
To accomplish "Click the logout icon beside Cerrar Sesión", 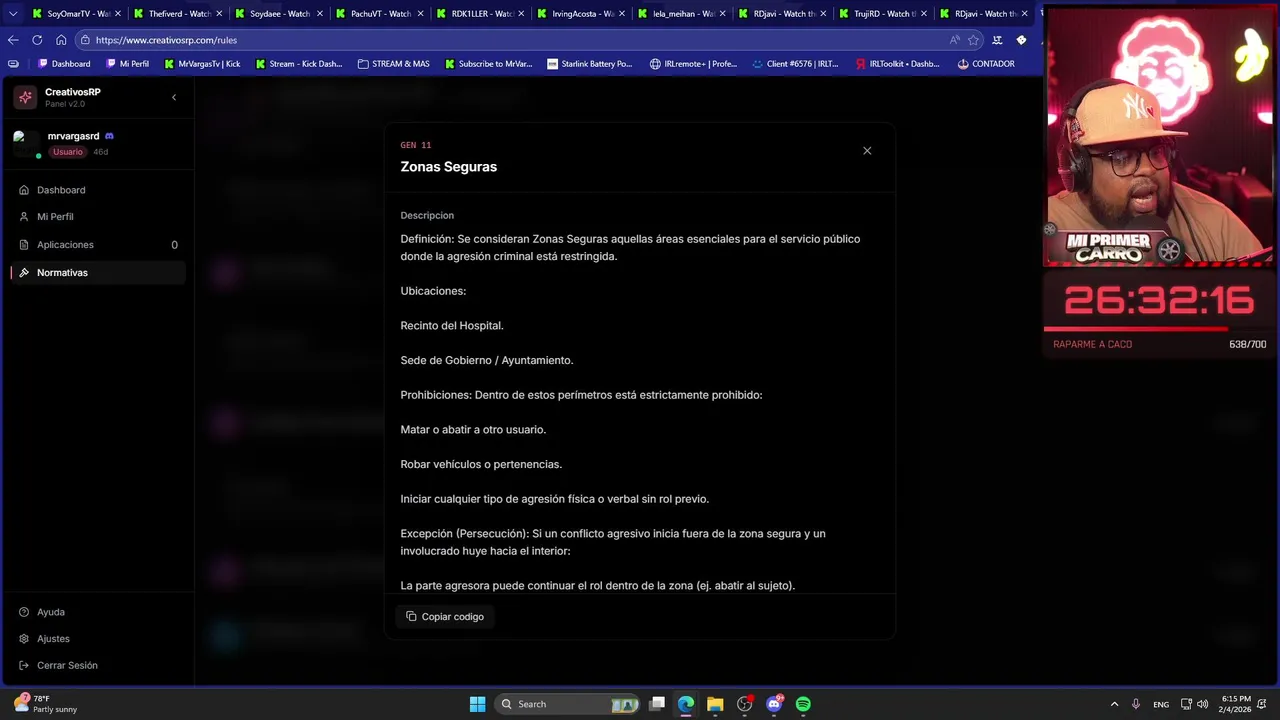I will pos(24,666).
